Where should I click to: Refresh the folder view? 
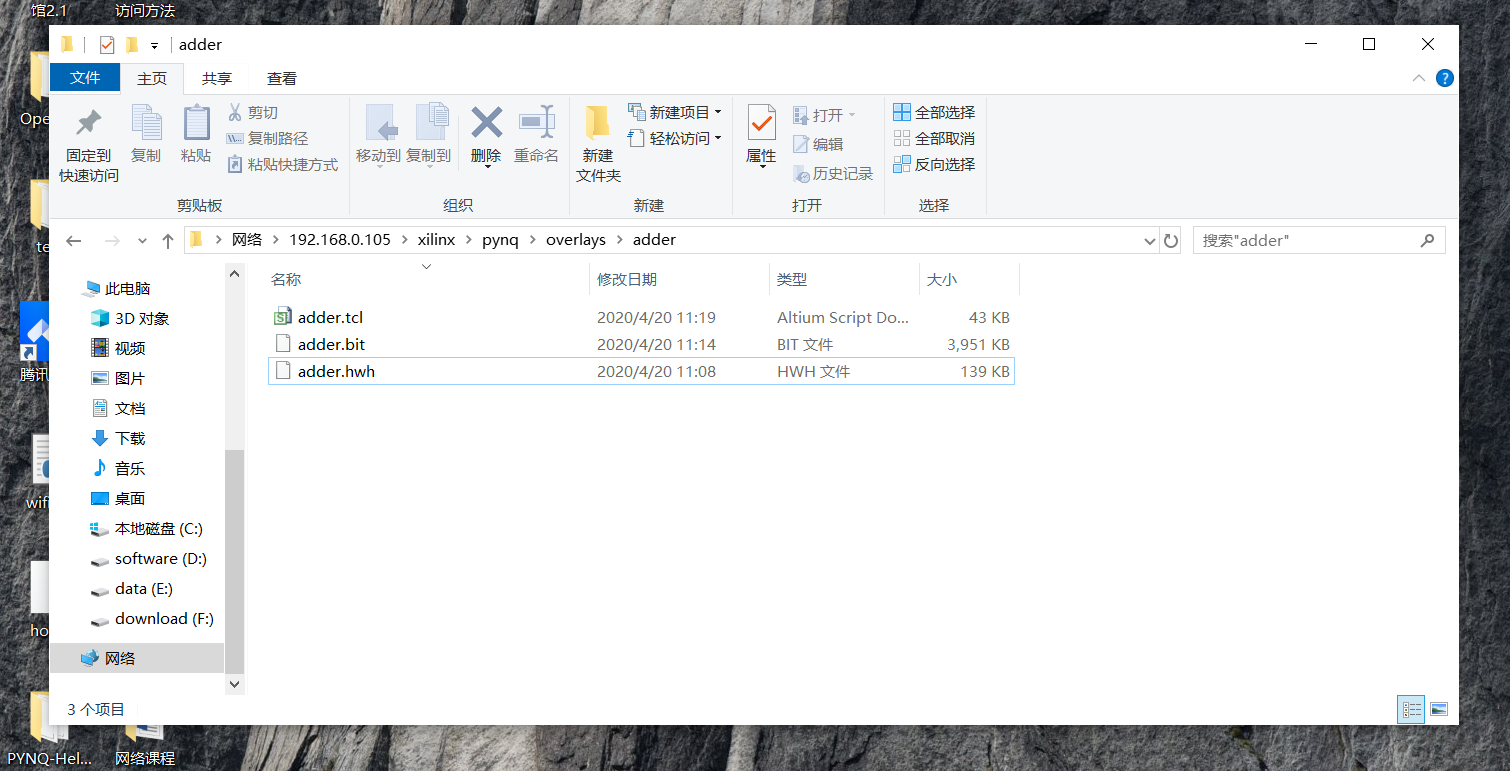[x=1171, y=240]
